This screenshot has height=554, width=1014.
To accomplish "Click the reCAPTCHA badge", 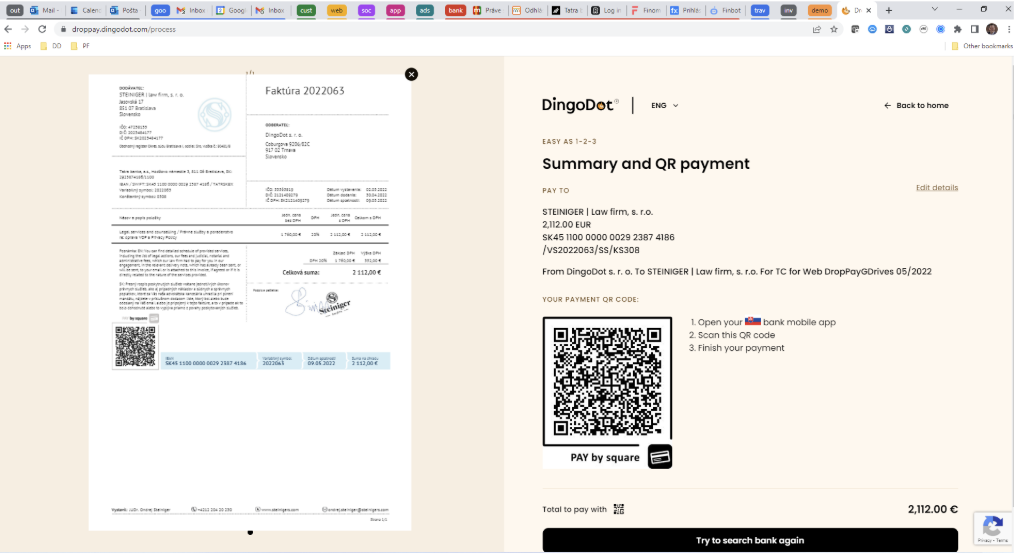I will (993, 527).
